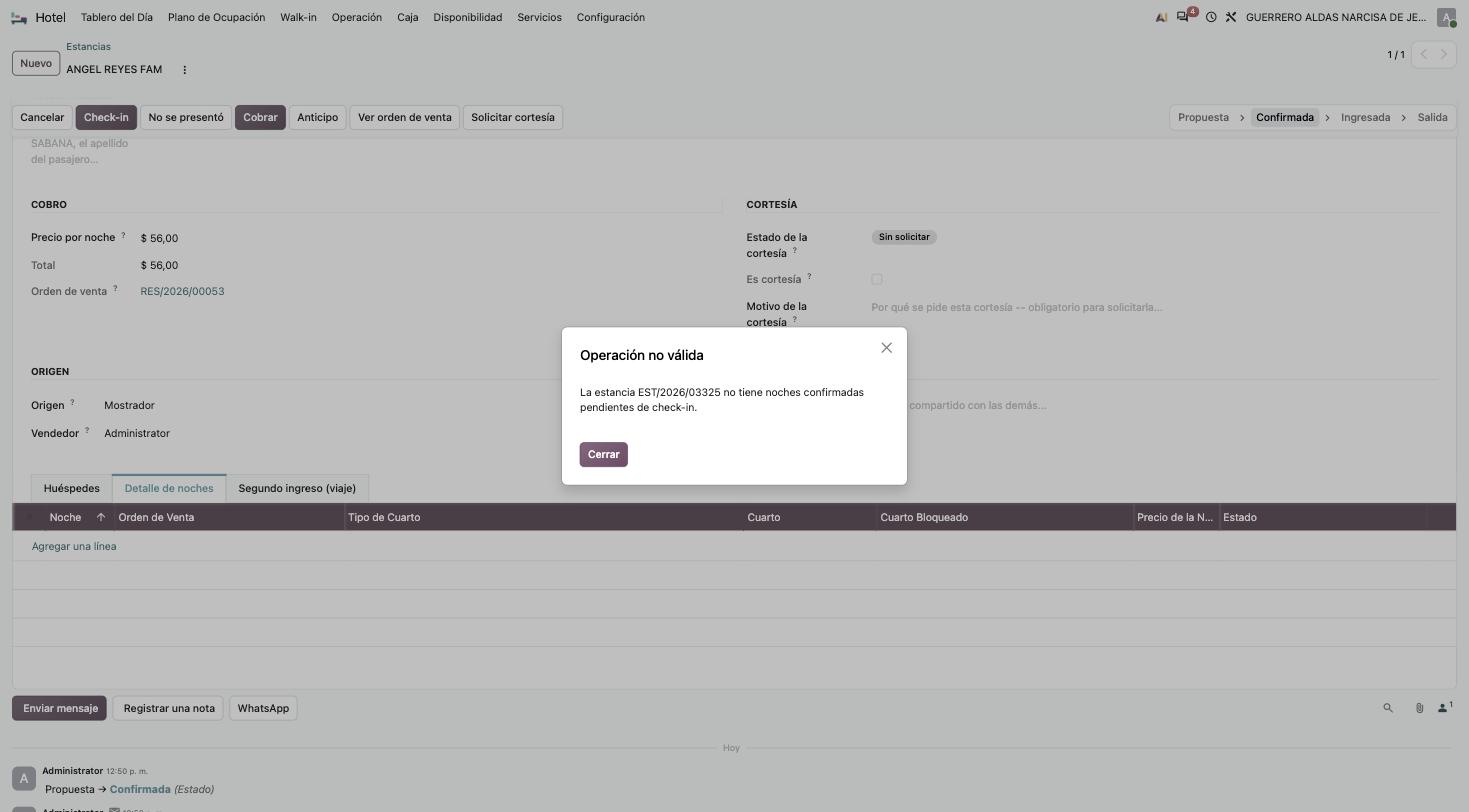Click the Nuevo button
1469x812 pixels.
(x=36, y=63)
